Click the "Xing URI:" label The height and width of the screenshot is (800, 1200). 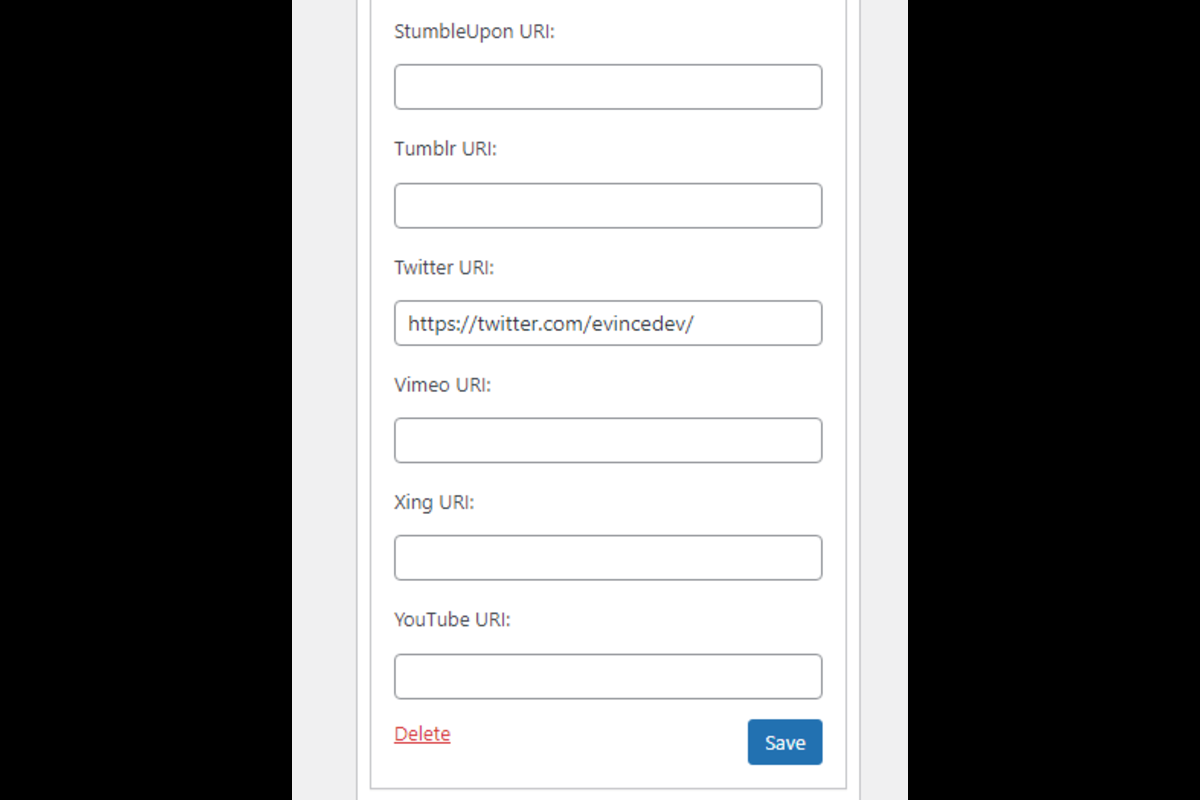pyautogui.click(x=434, y=502)
